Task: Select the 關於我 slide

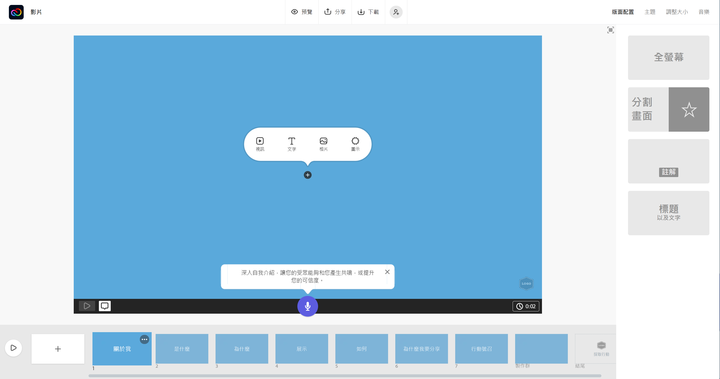Action: [x=122, y=349]
